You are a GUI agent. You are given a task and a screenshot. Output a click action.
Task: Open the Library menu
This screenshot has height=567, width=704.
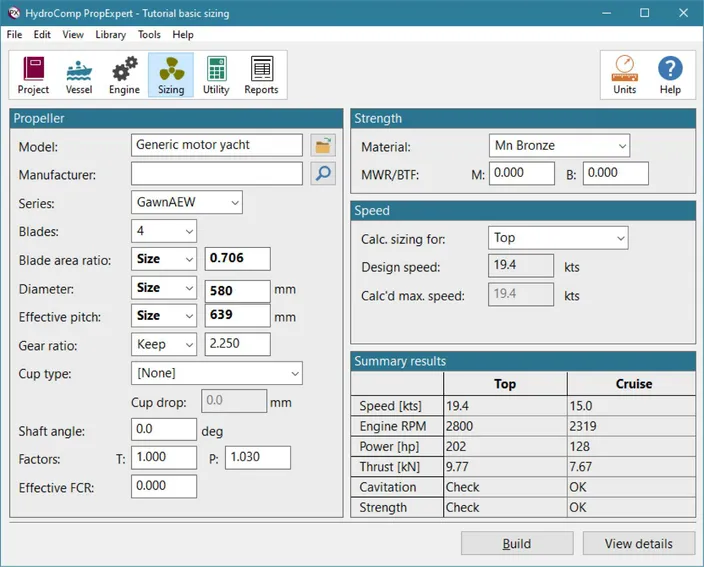110,35
